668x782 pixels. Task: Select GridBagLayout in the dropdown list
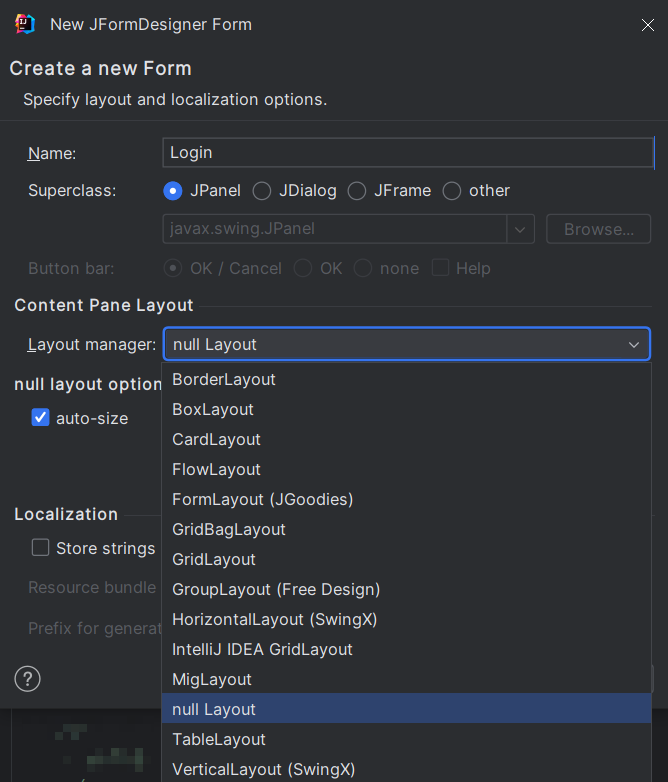(229, 529)
